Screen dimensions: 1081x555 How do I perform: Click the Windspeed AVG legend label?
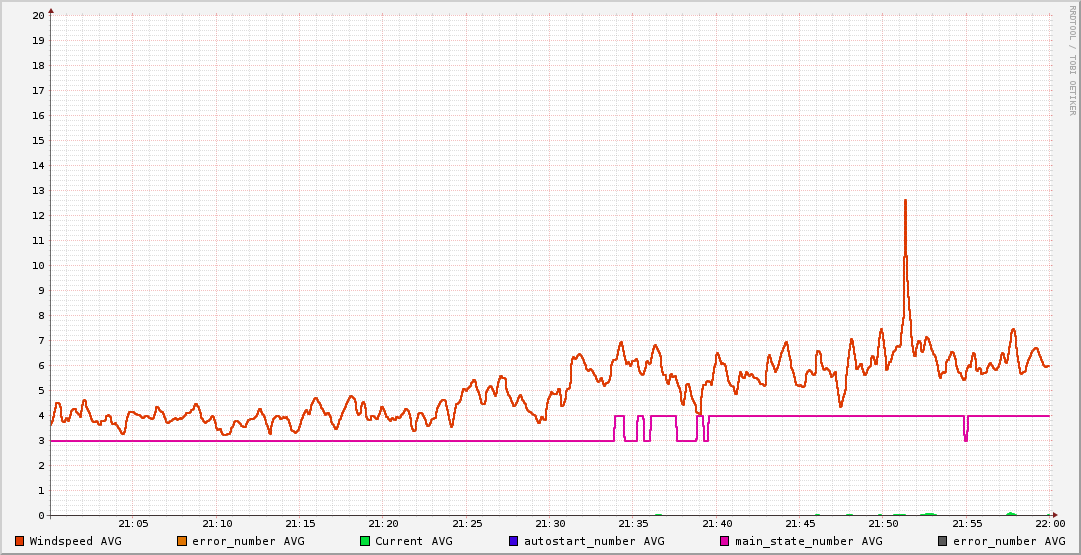pyautogui.click(x=75, y=541)
